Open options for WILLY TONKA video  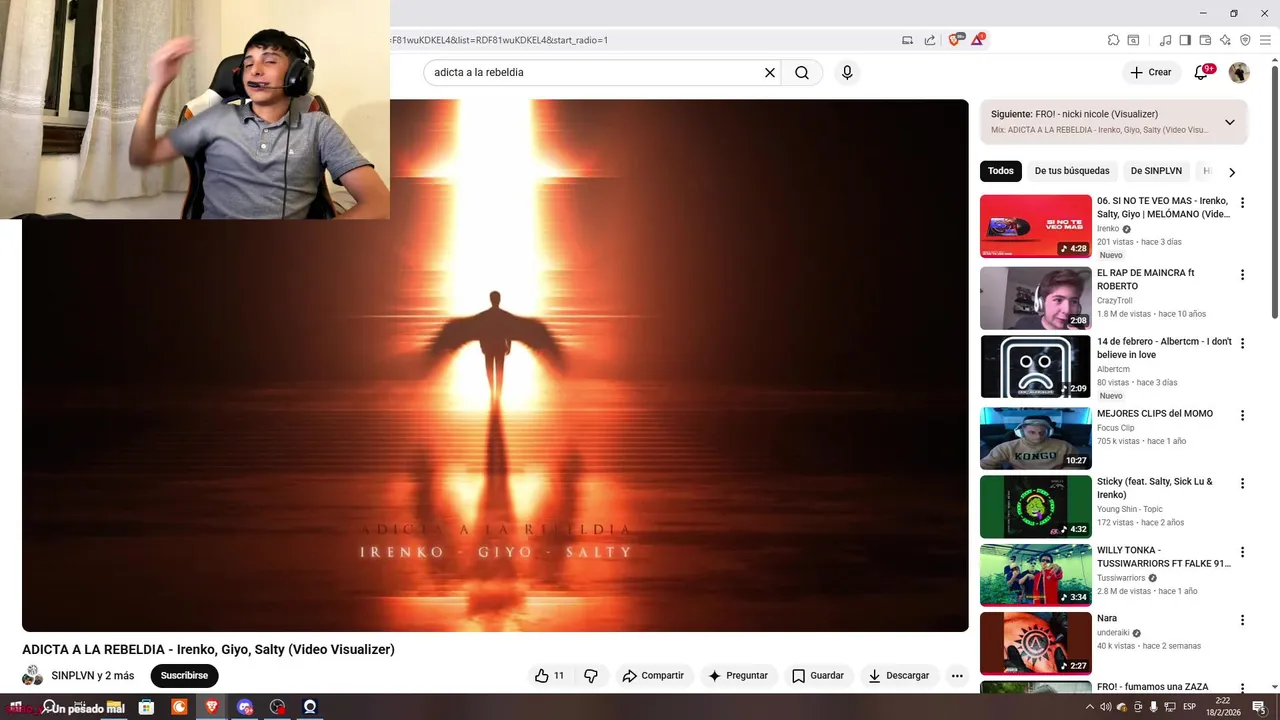1243,552
